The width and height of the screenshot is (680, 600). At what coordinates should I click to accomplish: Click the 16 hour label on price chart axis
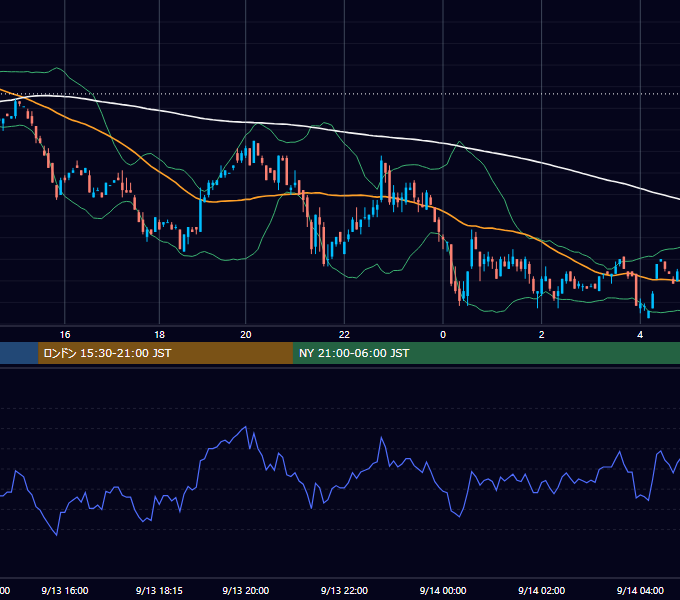[x=65, y=335]
